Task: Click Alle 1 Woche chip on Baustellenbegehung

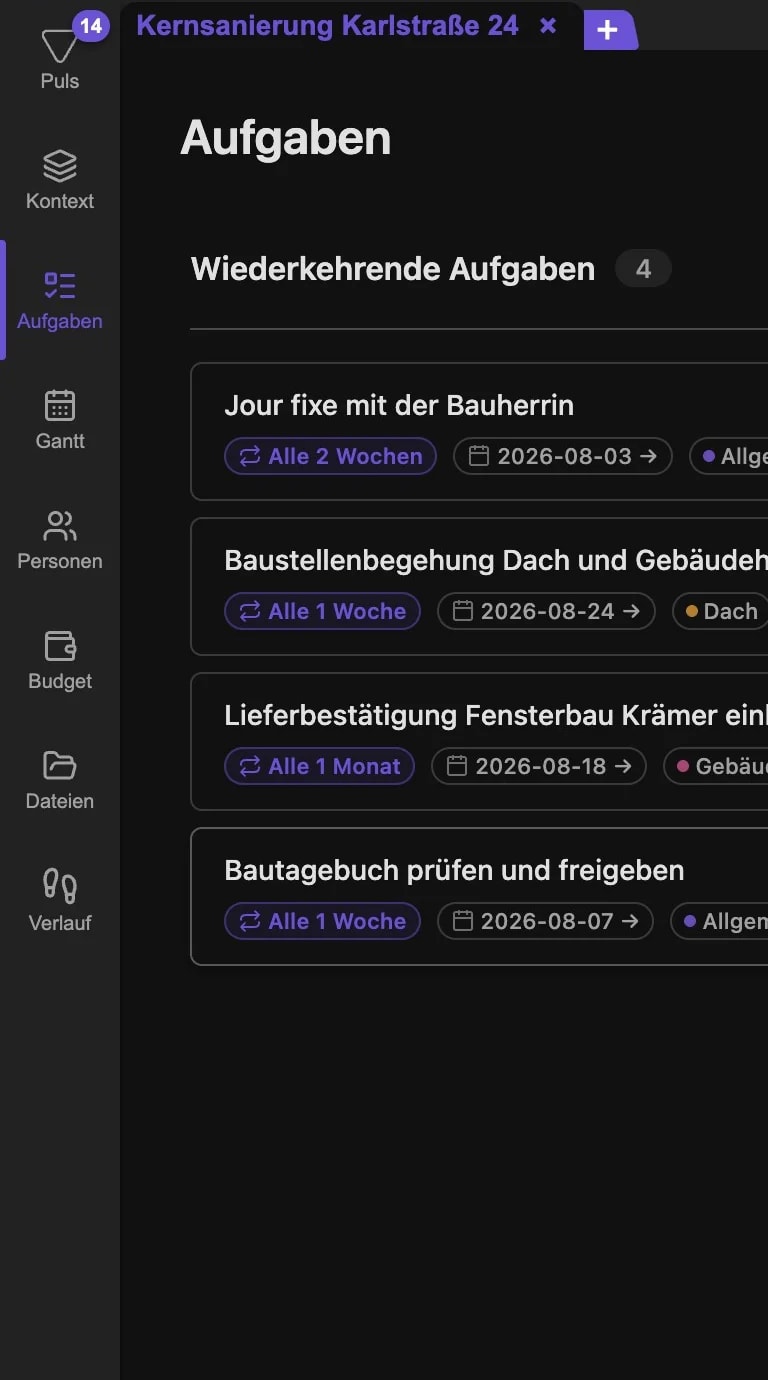Action: pyautogui.click(x=322, y=611)
